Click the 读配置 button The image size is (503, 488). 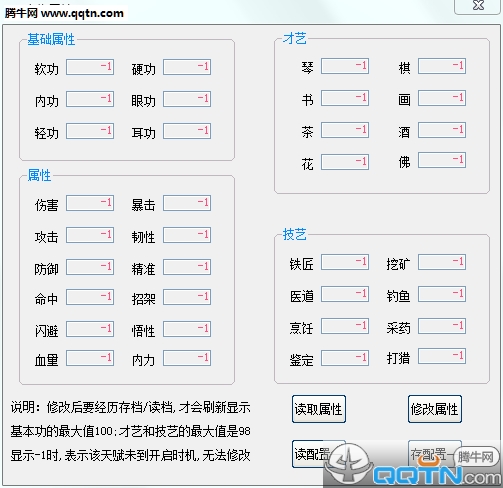[x=319, y=454]
